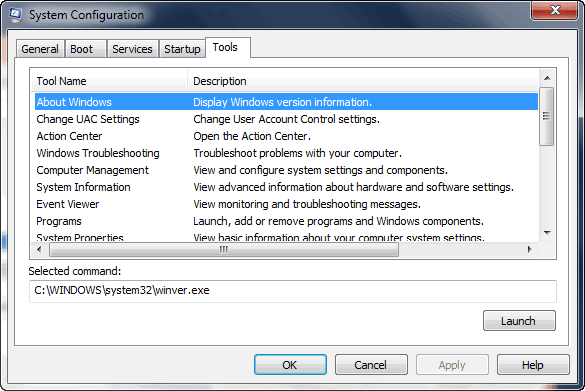585x391 pixels.
Task: Click the horizontal scrollbar right arrow
Action: click(x=529, y=249)
